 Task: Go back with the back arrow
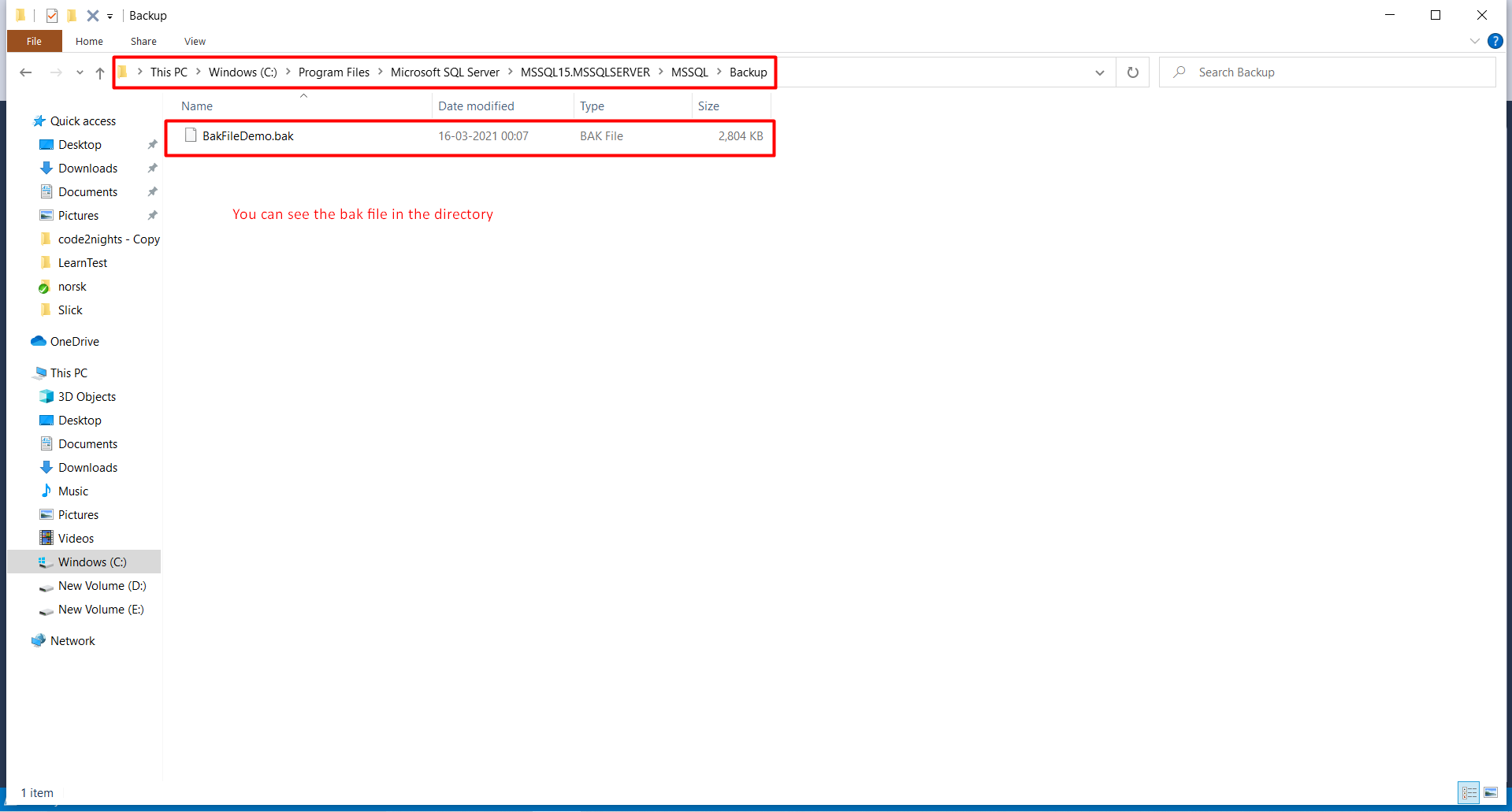(26, 72)
